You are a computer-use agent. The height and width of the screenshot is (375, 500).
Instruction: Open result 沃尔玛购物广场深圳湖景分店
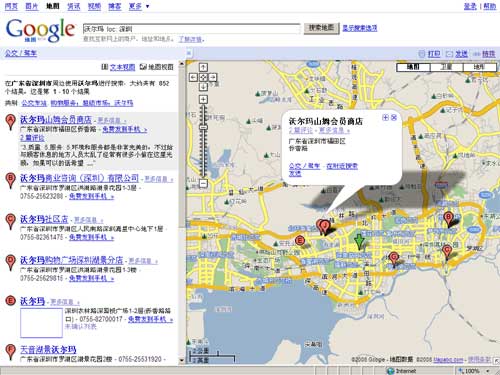(x=71, y=260)
